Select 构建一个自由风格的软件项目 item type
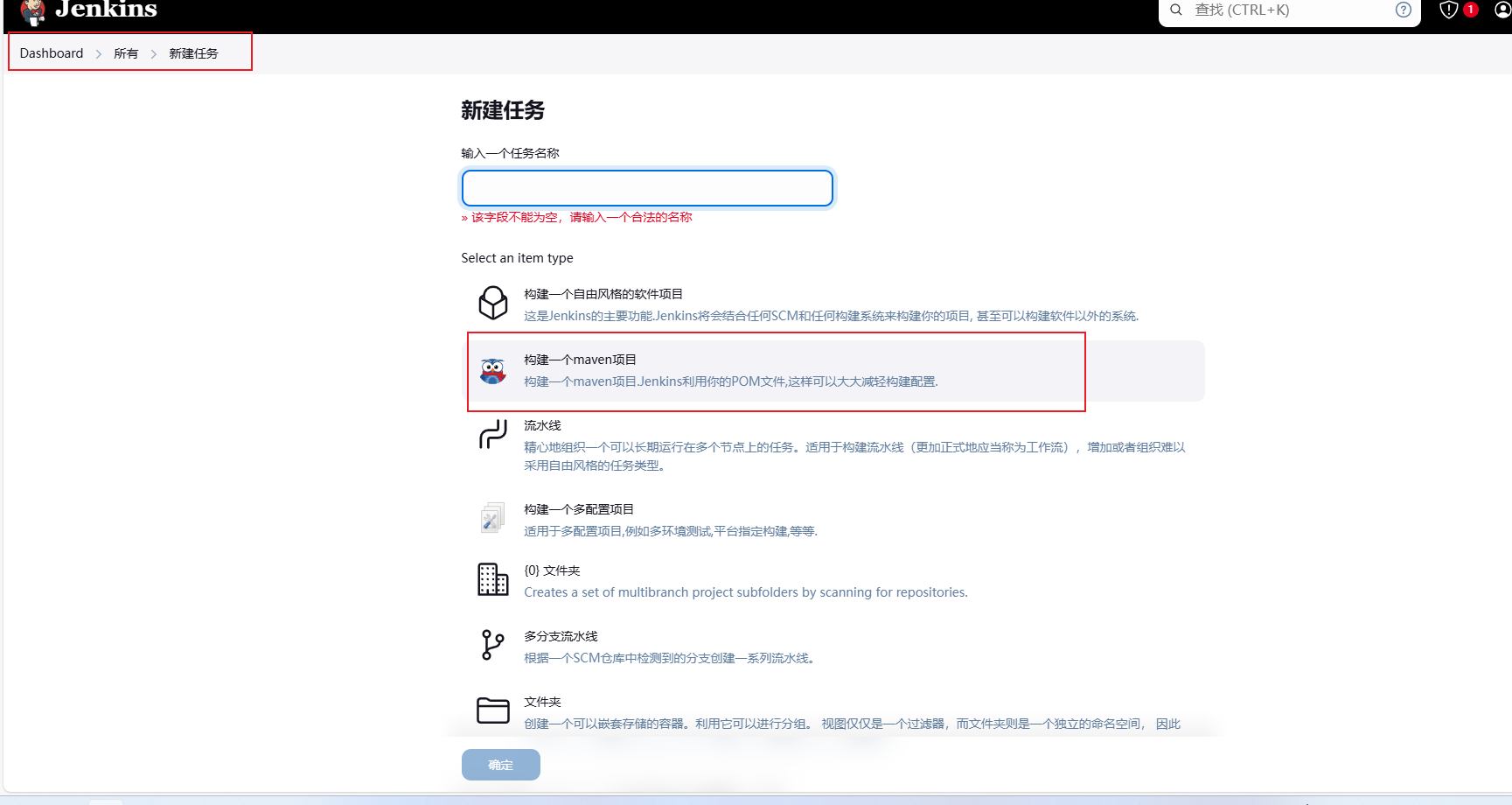Image resolution: width=1512 pixels, height=805 pixels. point(603,294)
